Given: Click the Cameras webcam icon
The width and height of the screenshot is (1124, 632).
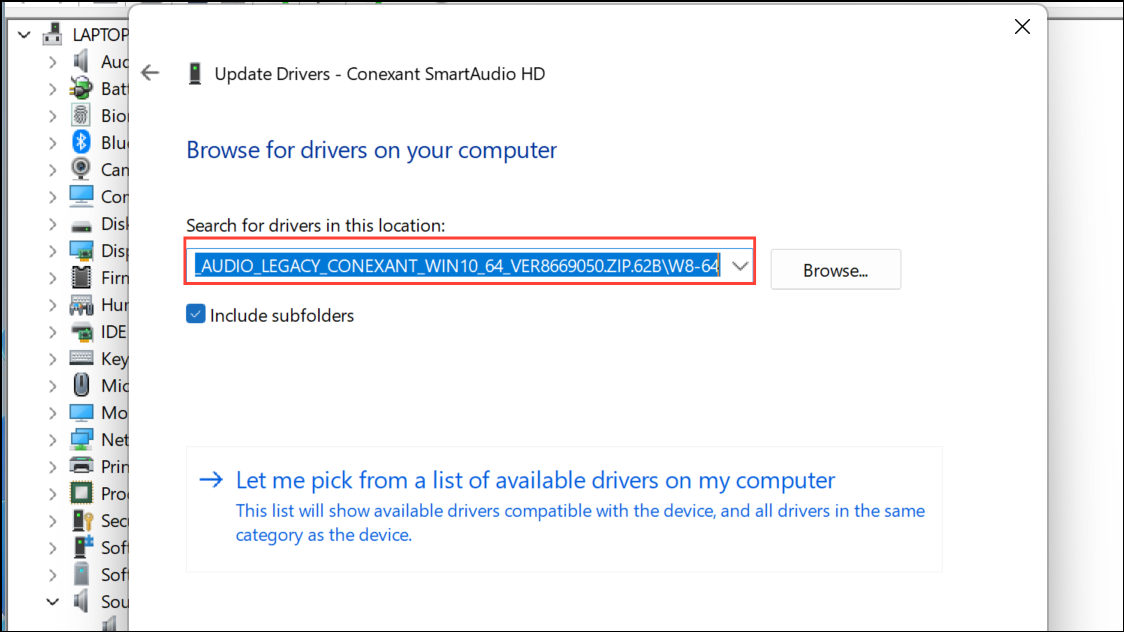Looking at the screenshot, I should [81, 170].
